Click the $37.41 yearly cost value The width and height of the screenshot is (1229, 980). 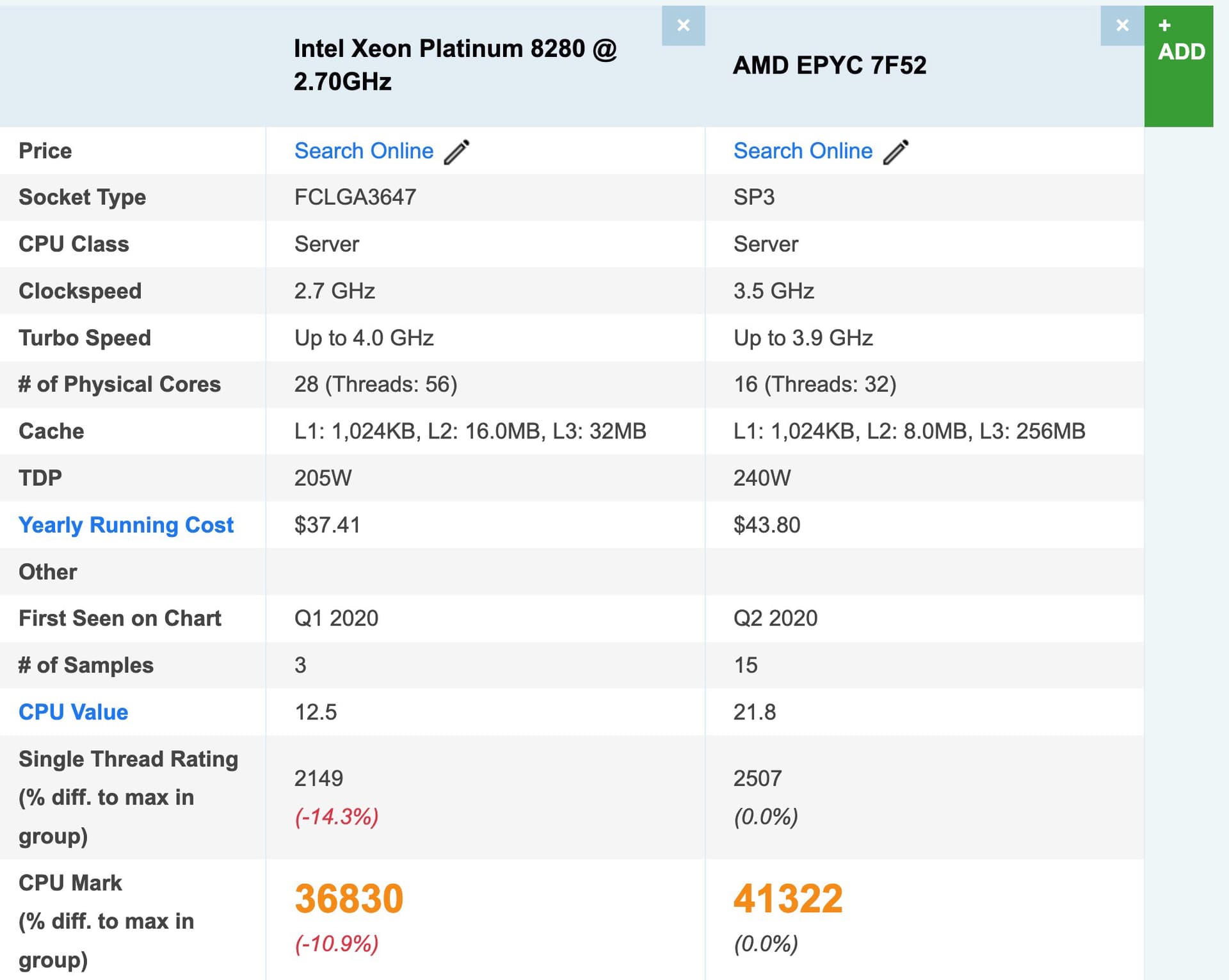(327, 525)
